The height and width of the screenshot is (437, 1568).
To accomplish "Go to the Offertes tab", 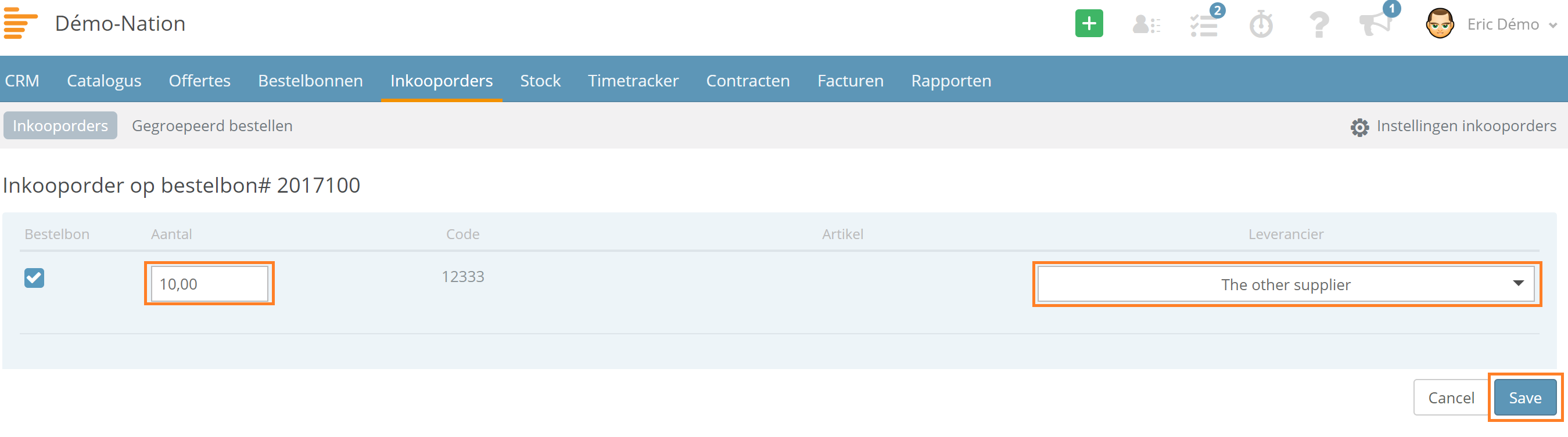I will 199,80.
